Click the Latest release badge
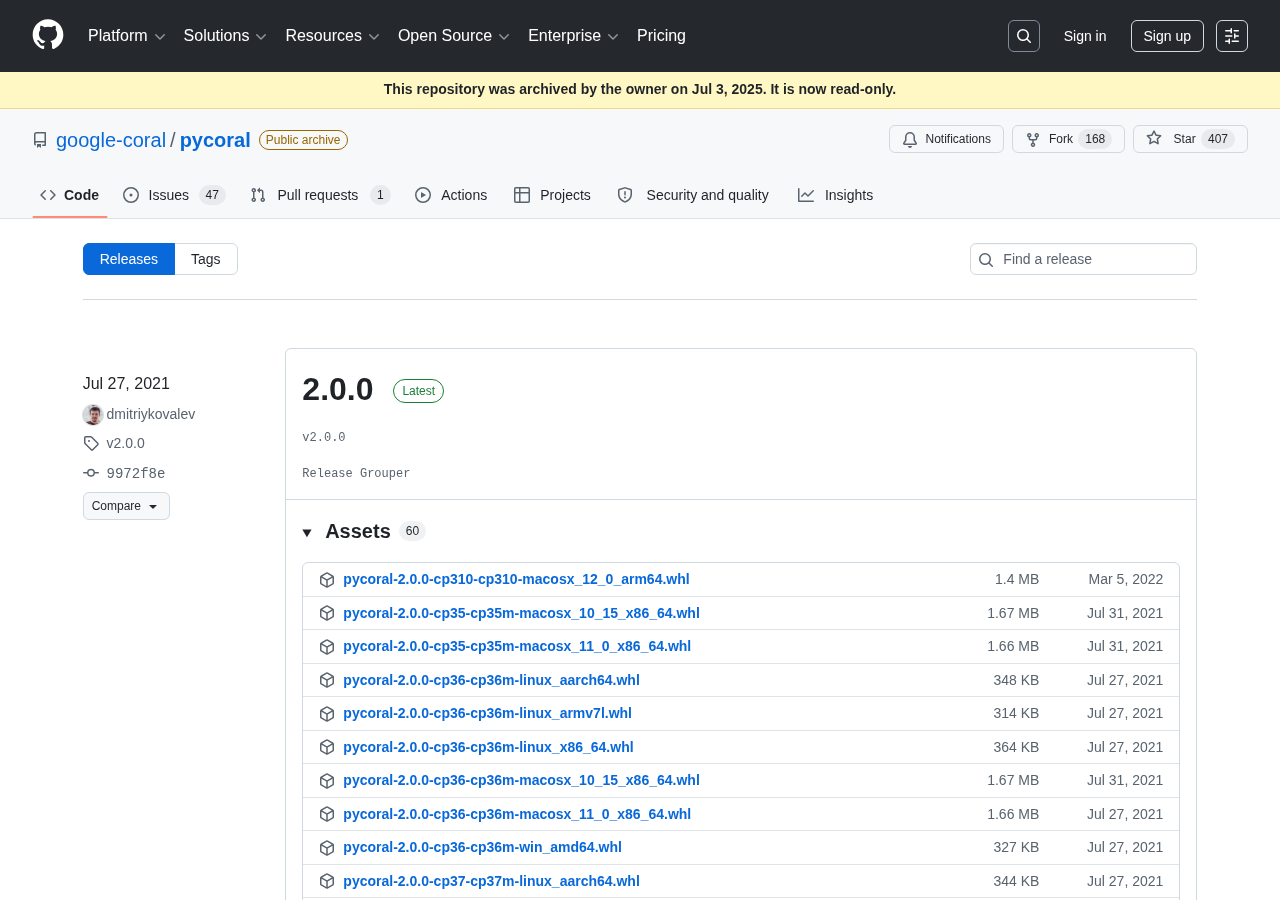Screen dimensions: 1280x900 (418, 391)
